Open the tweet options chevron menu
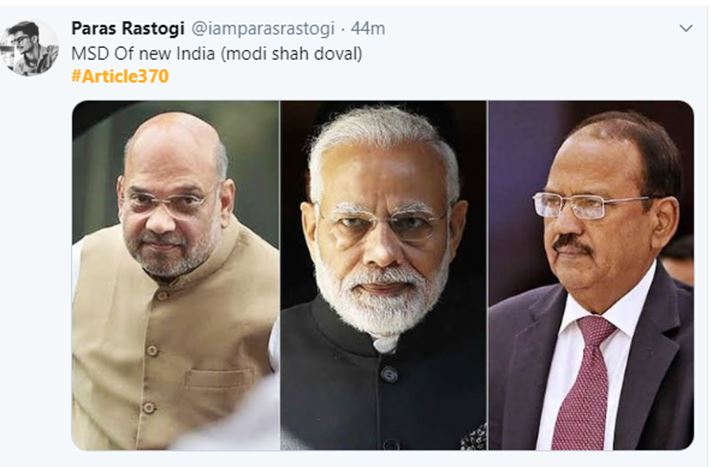The image size is (711, 467). click(x=686, y=28)
